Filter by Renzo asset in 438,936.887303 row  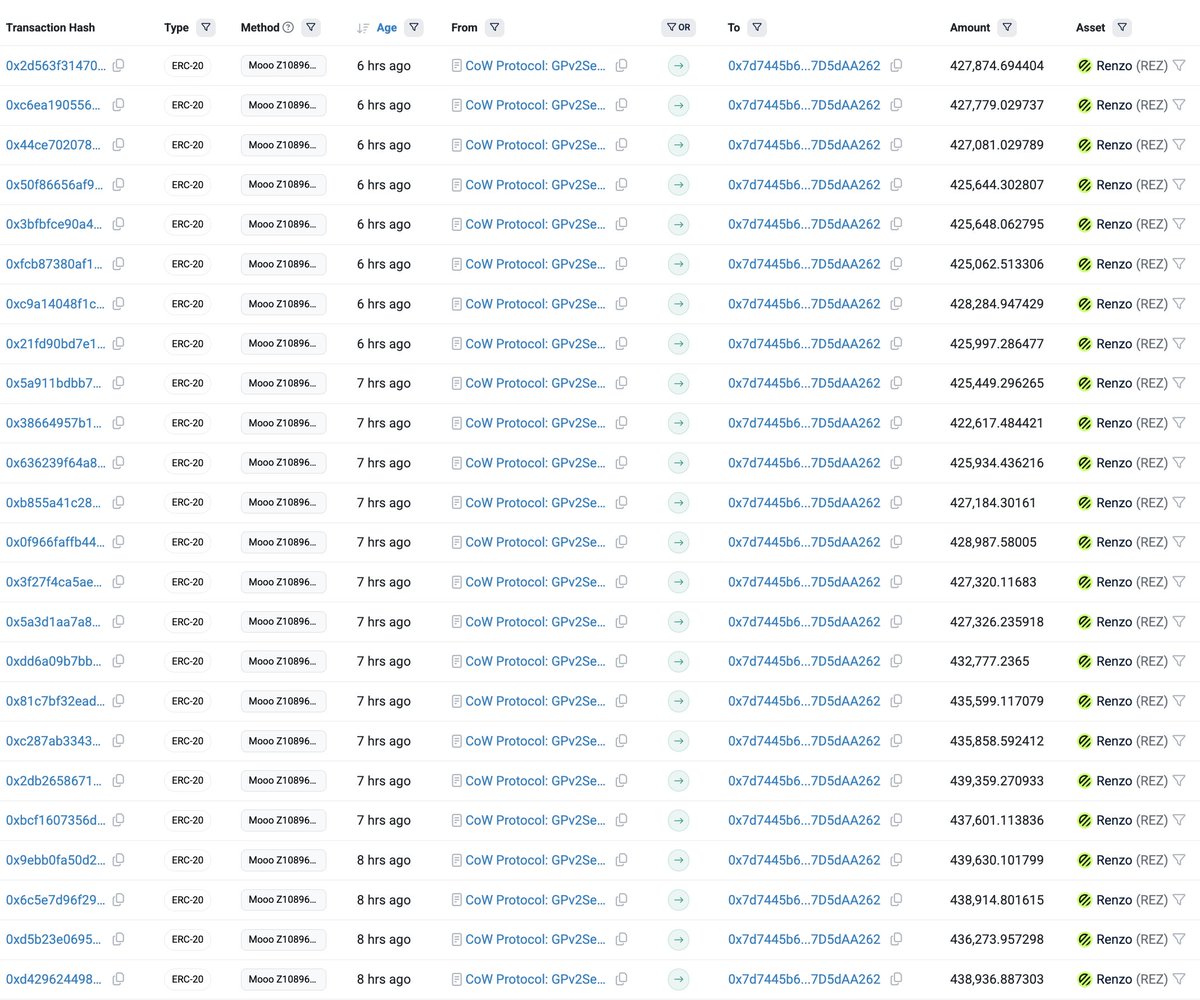(1179, 979)
